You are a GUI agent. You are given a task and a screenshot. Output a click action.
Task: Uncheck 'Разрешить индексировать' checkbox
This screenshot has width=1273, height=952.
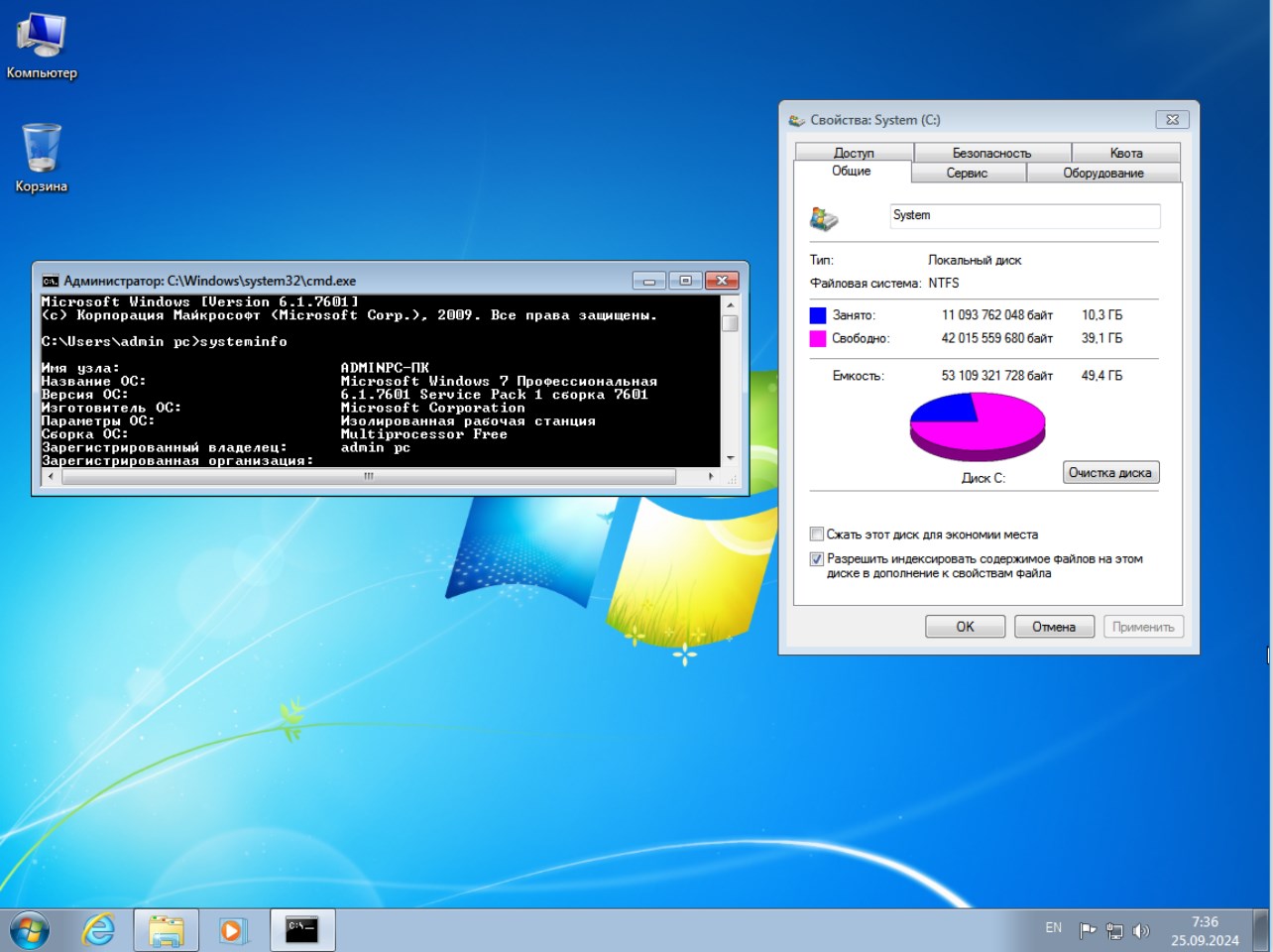(x=817, y=559)
